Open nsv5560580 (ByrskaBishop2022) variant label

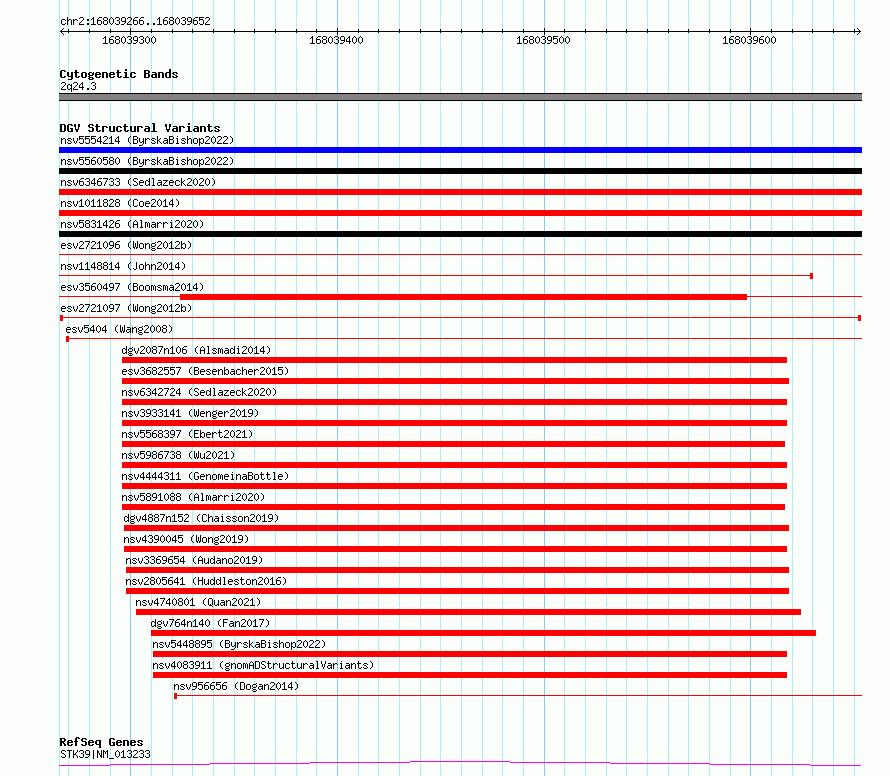[x=147, y=161]
